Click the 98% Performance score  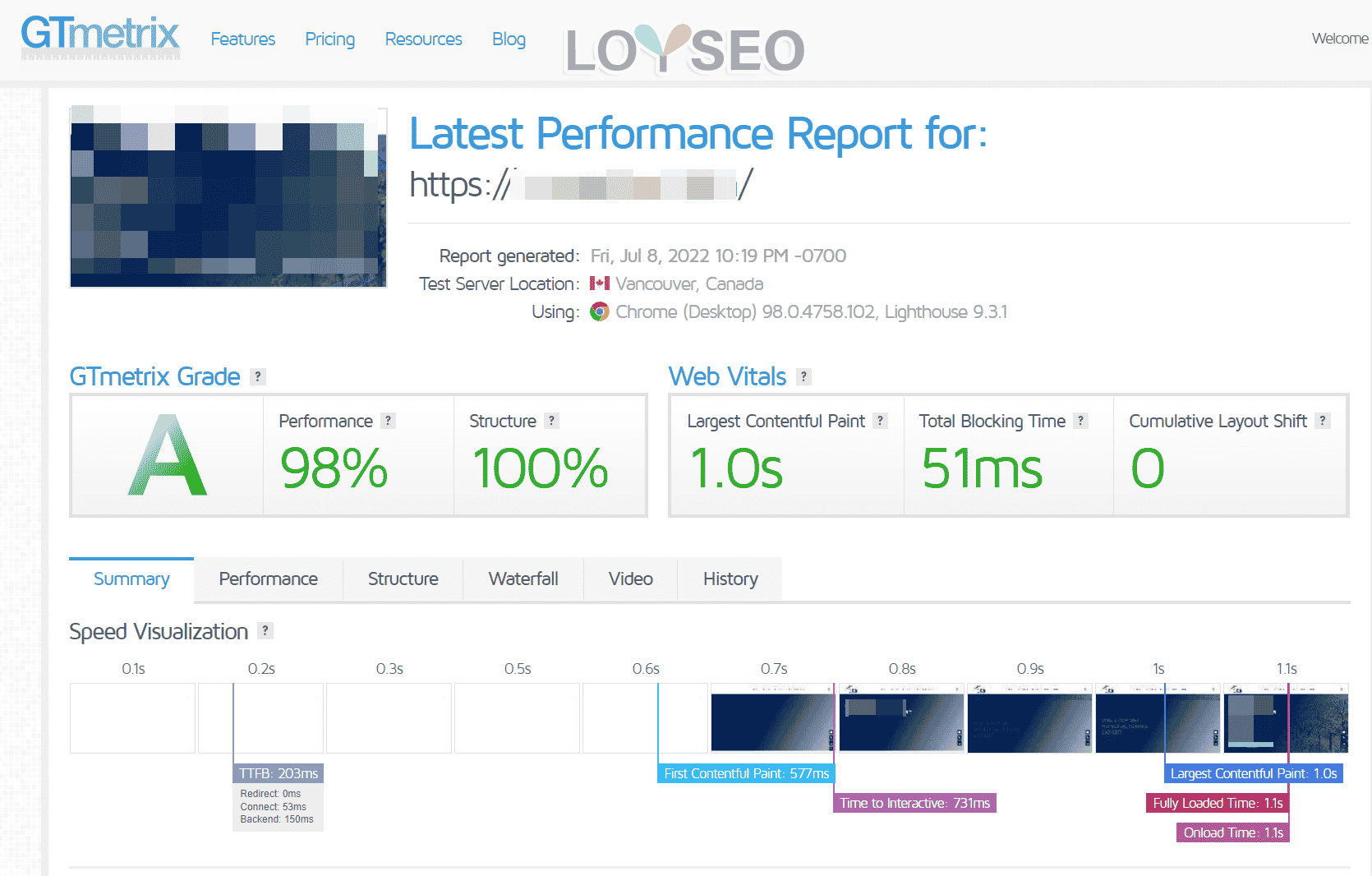tap(334, 468)
